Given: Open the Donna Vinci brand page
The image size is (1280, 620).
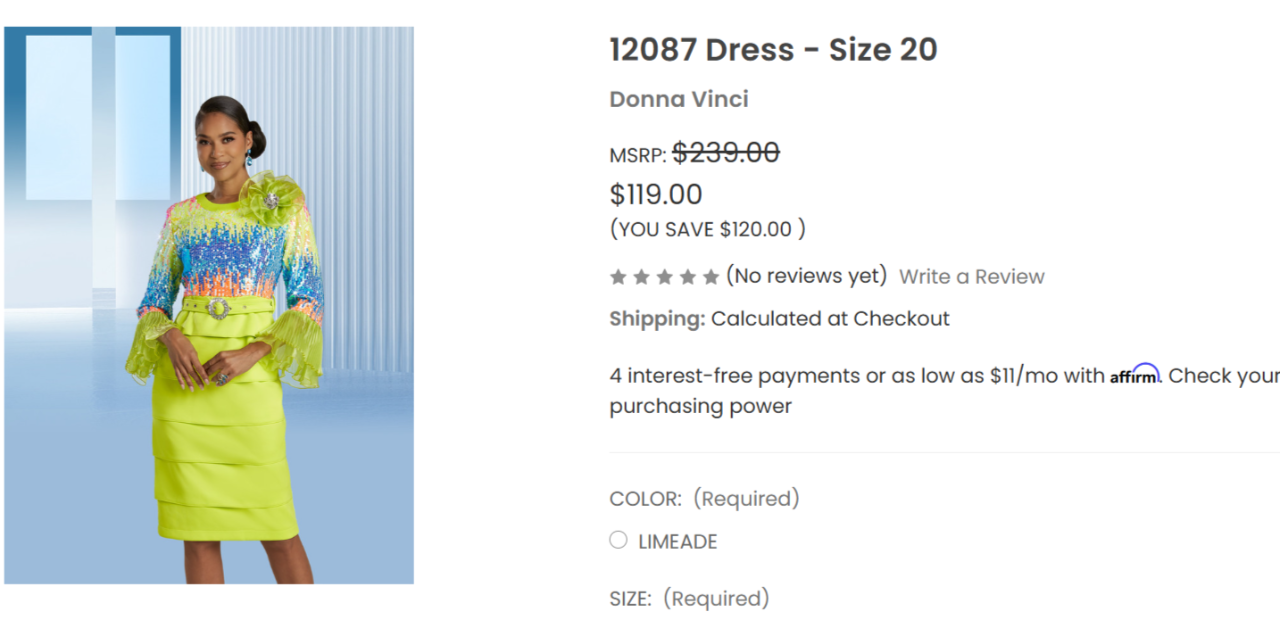Looking at the screenshot, I should click(679, 99).
